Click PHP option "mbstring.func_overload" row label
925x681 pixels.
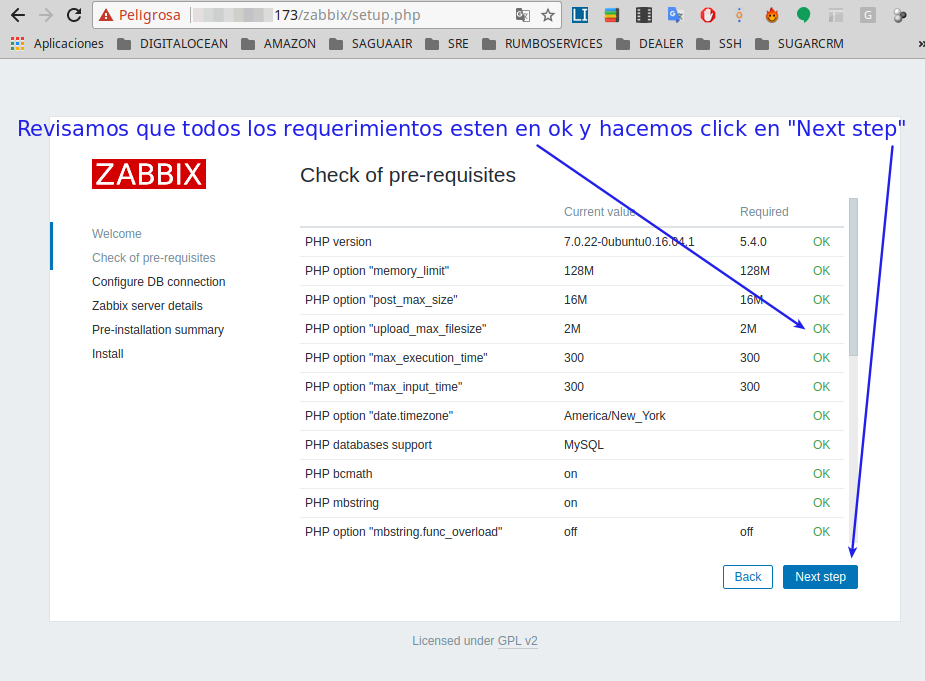click(404, 532)
